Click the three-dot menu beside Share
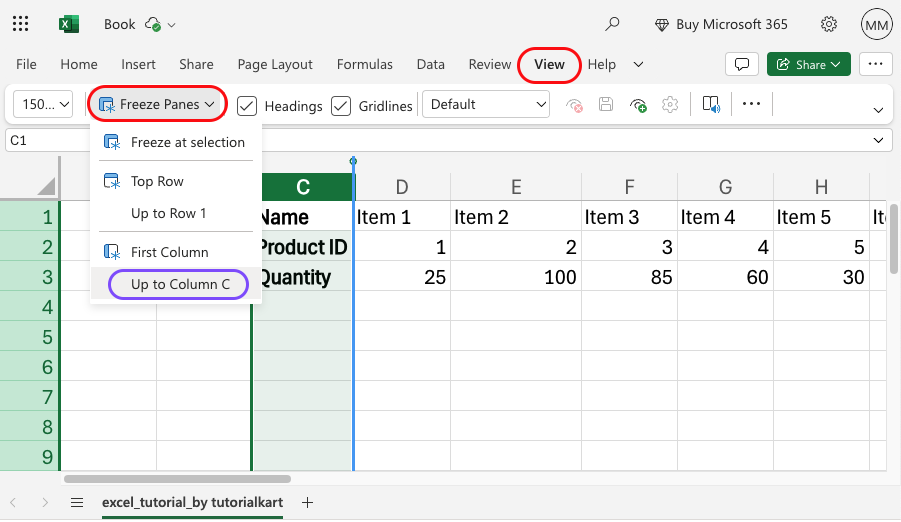Screen dimensions: 901x522 pyautogui.click(x=876, y=64)
